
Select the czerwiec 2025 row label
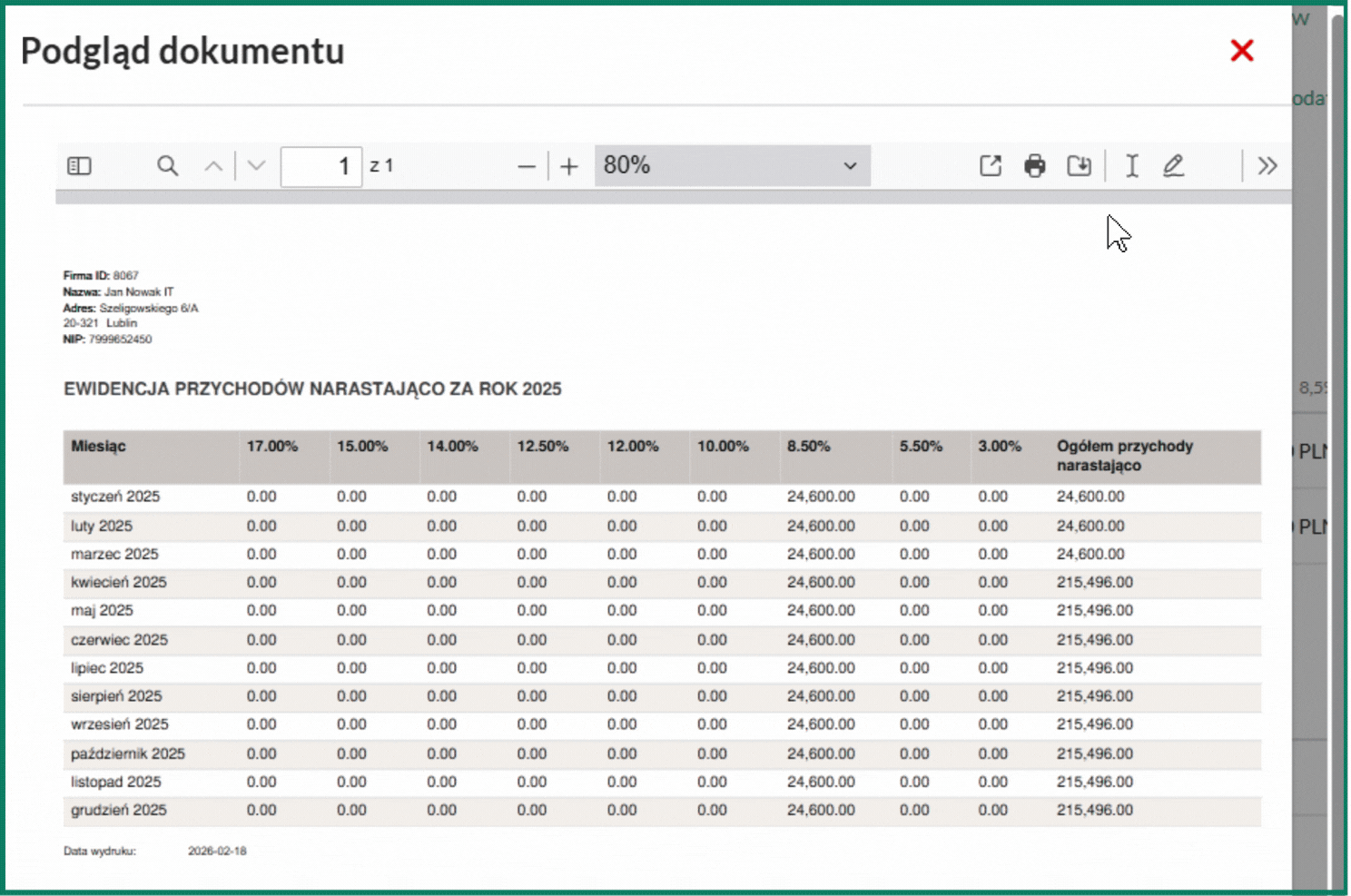pos(119,639)
